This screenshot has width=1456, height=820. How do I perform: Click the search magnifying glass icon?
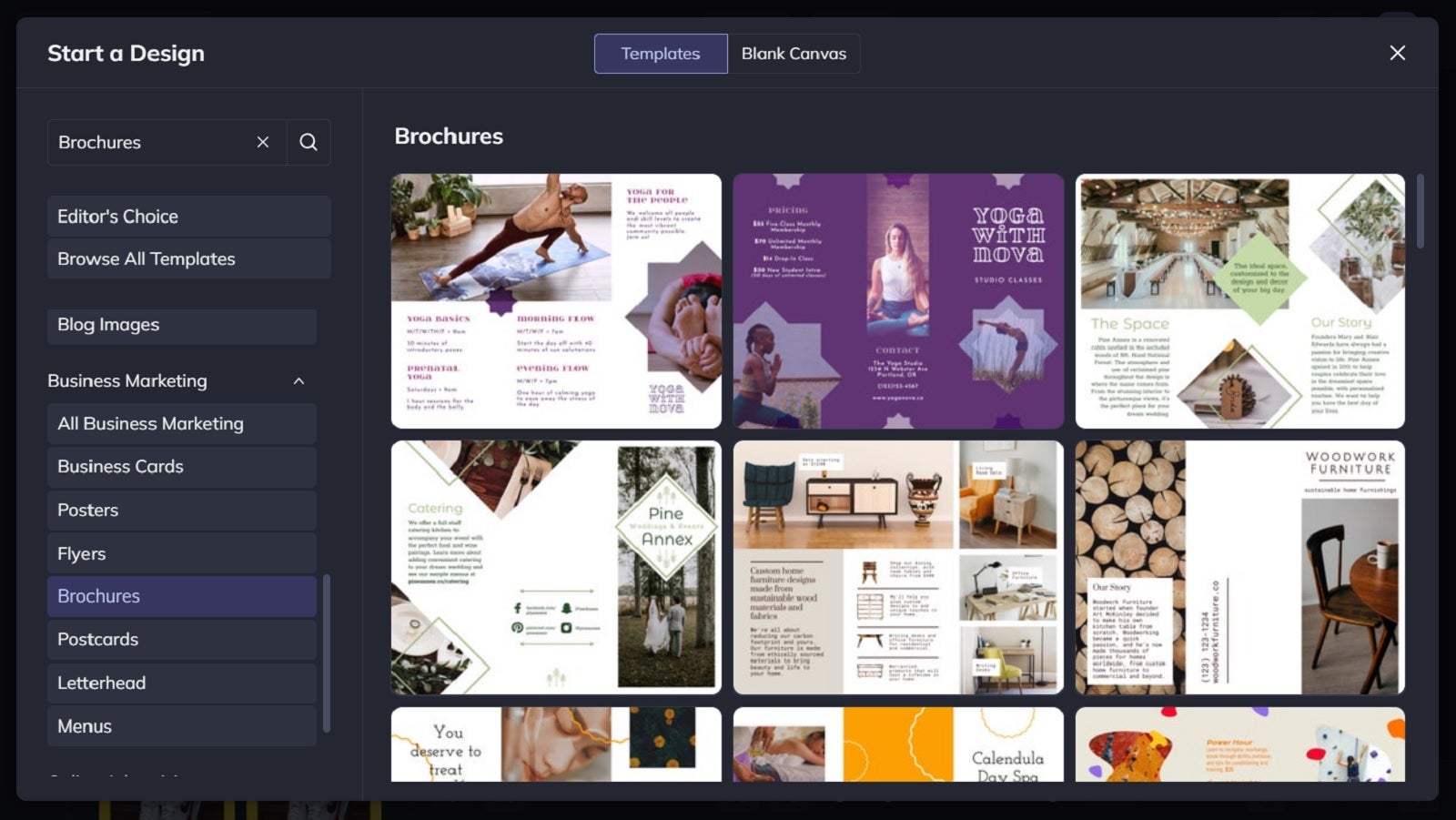point(308,142)
